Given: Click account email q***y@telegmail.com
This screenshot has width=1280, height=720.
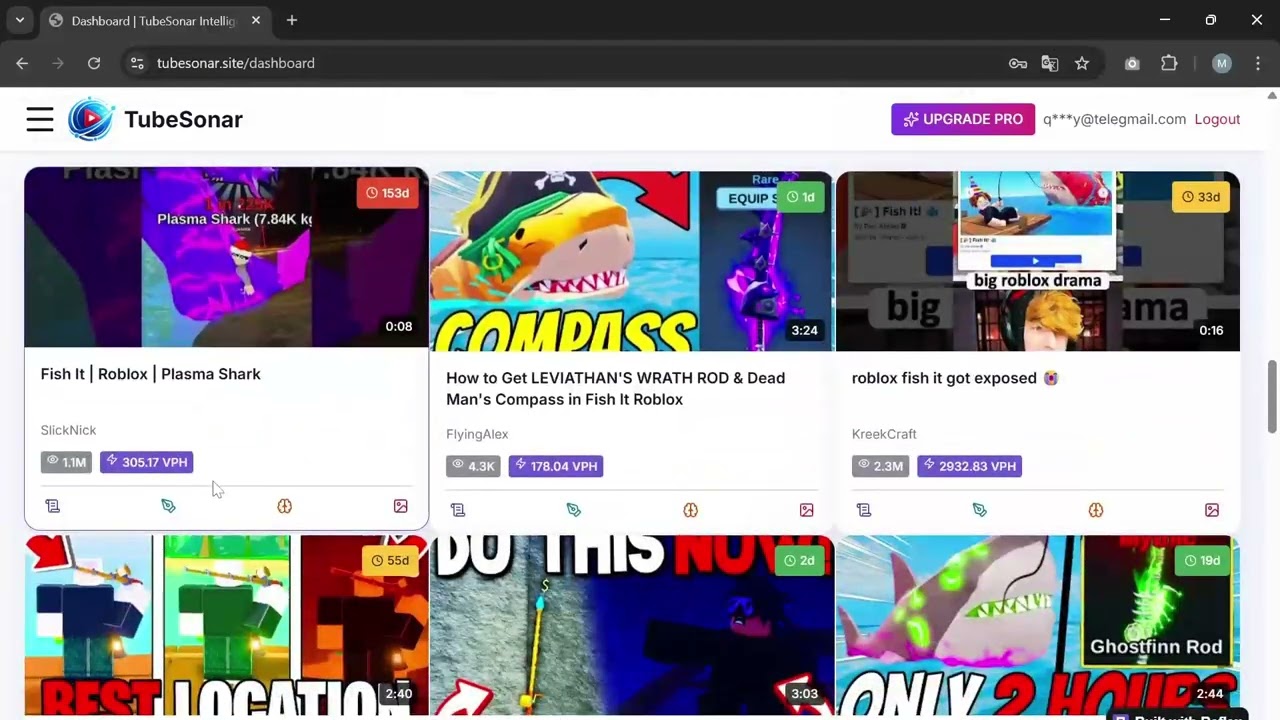Looking at the screenshot, I should tap(1114, 119).
